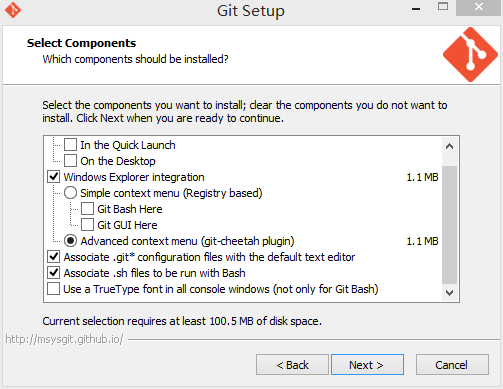Go to the next setup page
The image size is (503, 389).
[367, 365]
